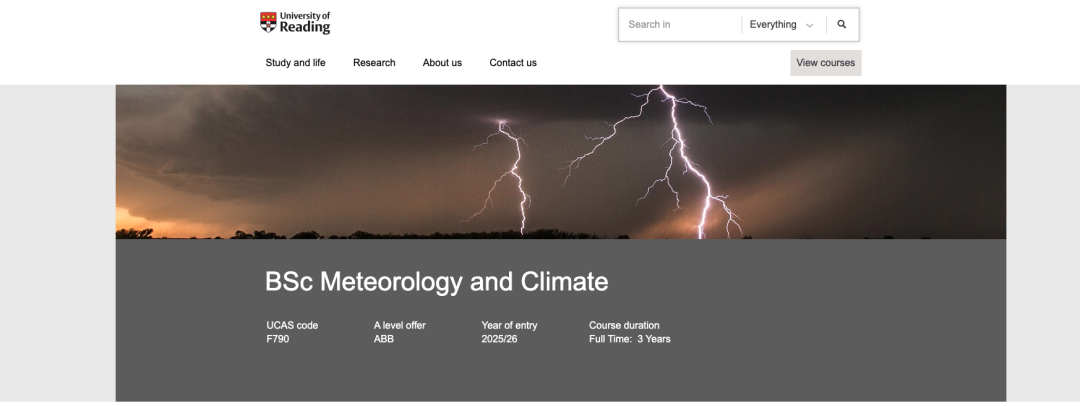
Task: Focus the Search in text field
Action: point(680,25)
